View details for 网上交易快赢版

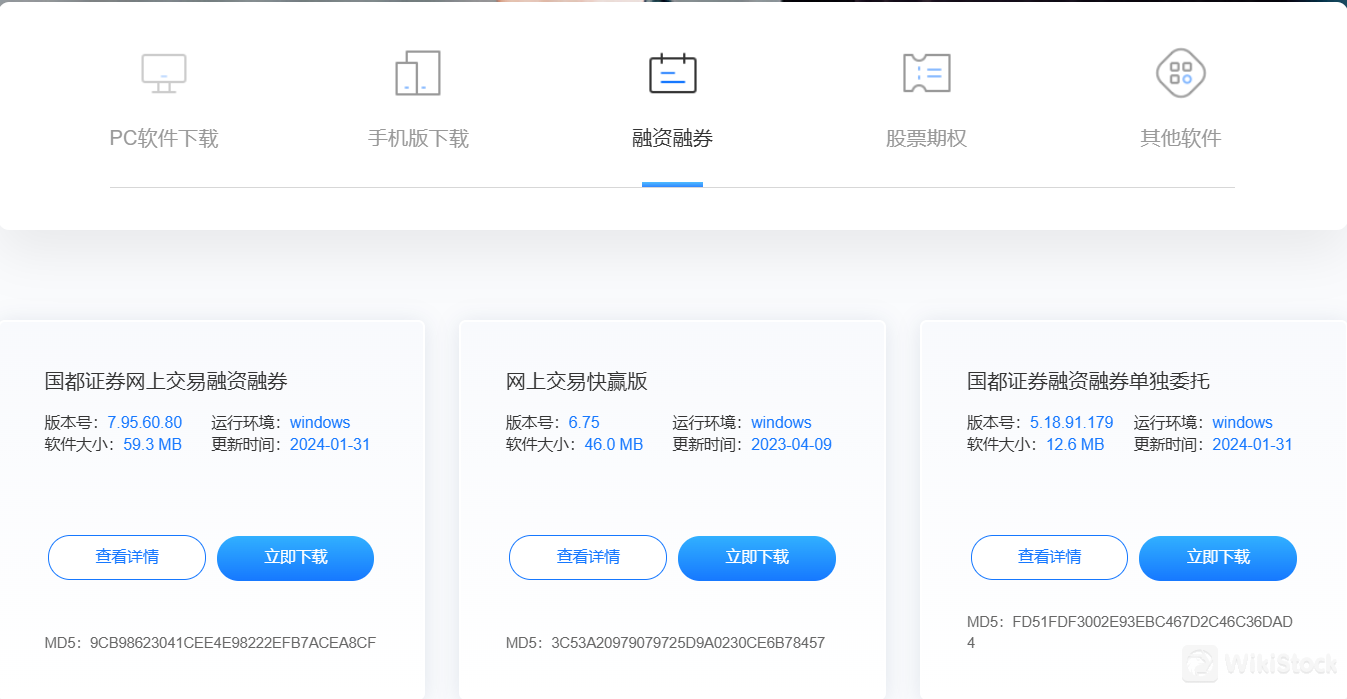point(588,558)
